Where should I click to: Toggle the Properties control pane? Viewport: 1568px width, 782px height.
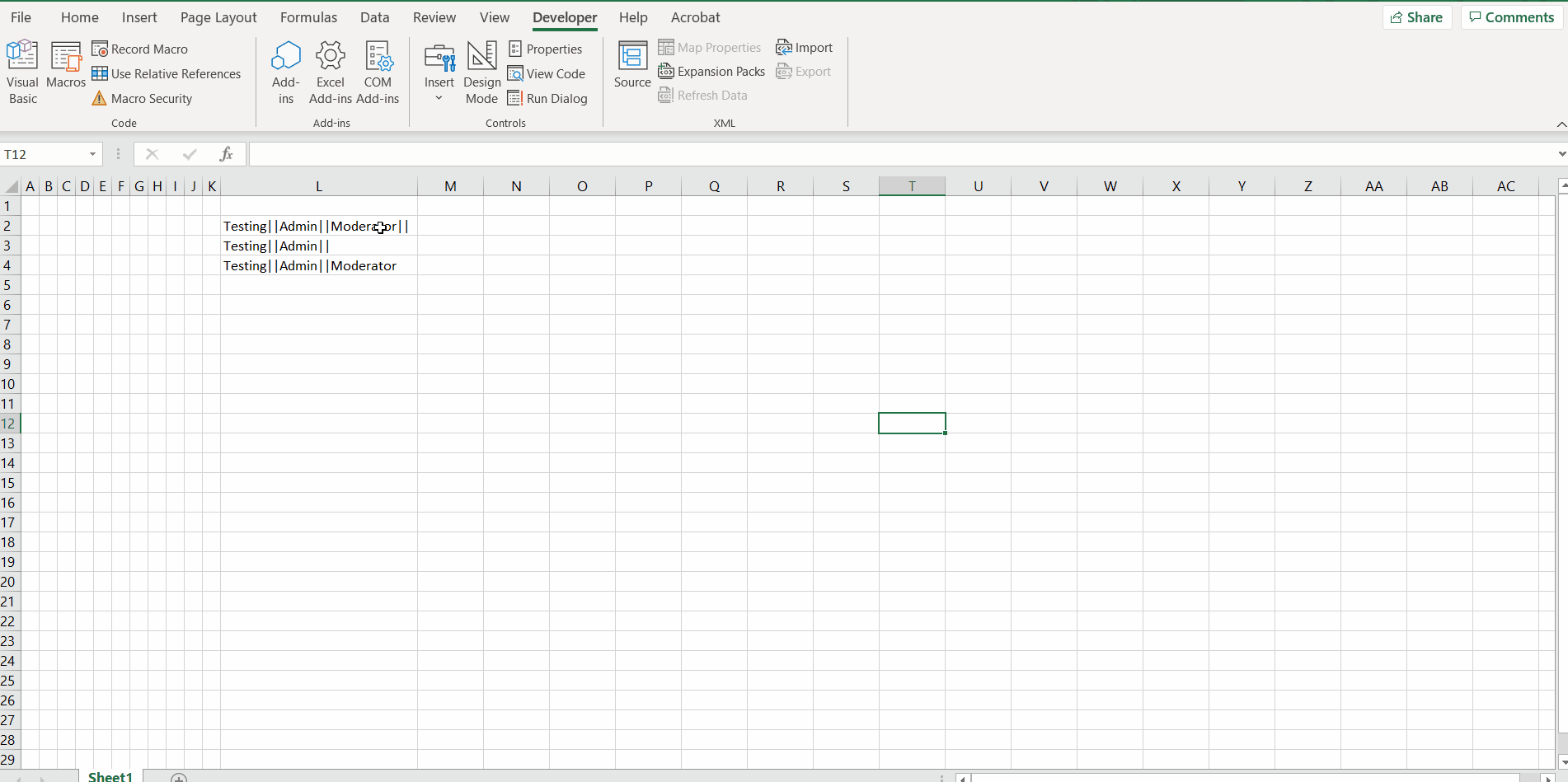click(546, 49)
